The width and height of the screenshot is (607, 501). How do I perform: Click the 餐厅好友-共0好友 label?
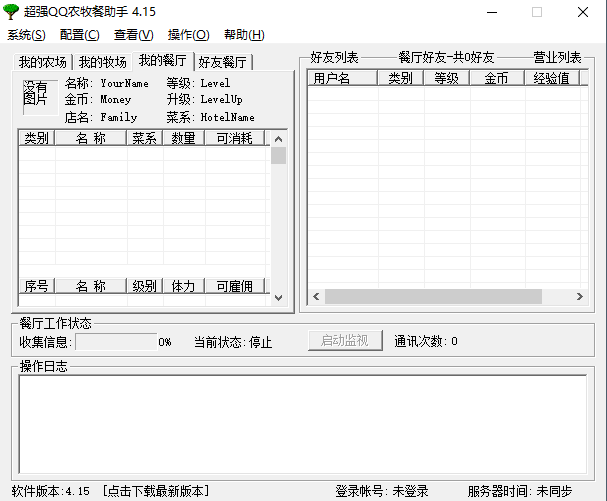point(446,57)
